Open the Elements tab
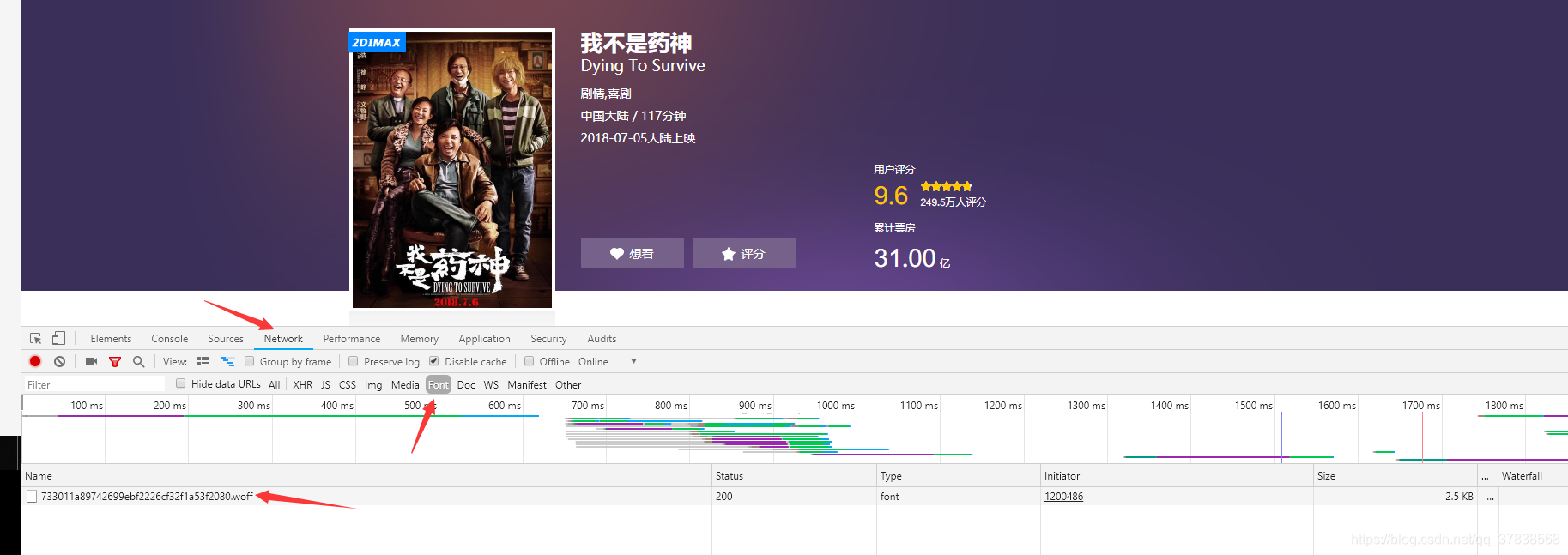The height and width of the screenshot is (555, 1568). point(111,339)
